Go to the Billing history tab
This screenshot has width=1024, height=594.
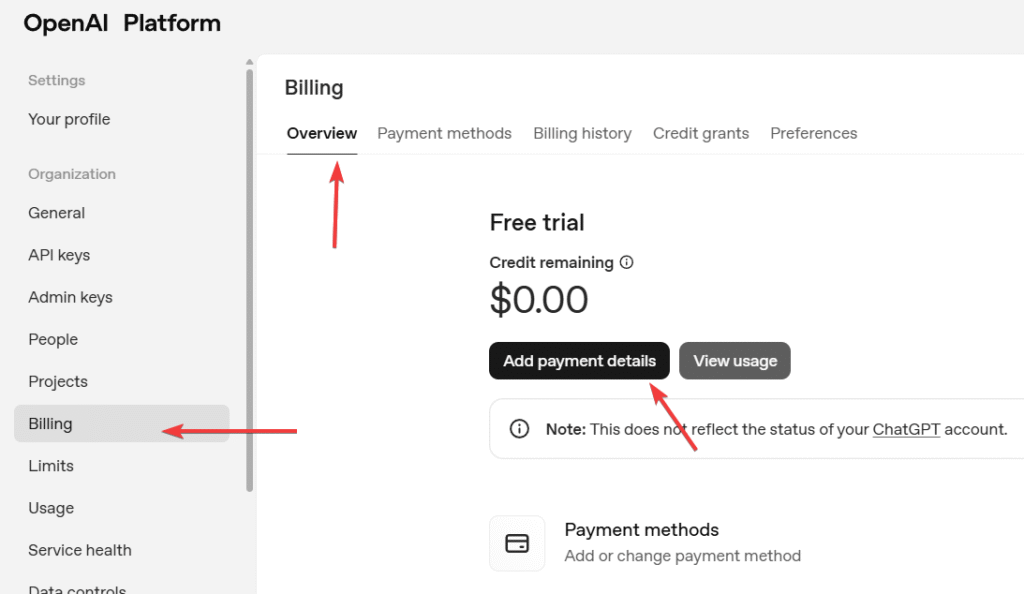582,133
